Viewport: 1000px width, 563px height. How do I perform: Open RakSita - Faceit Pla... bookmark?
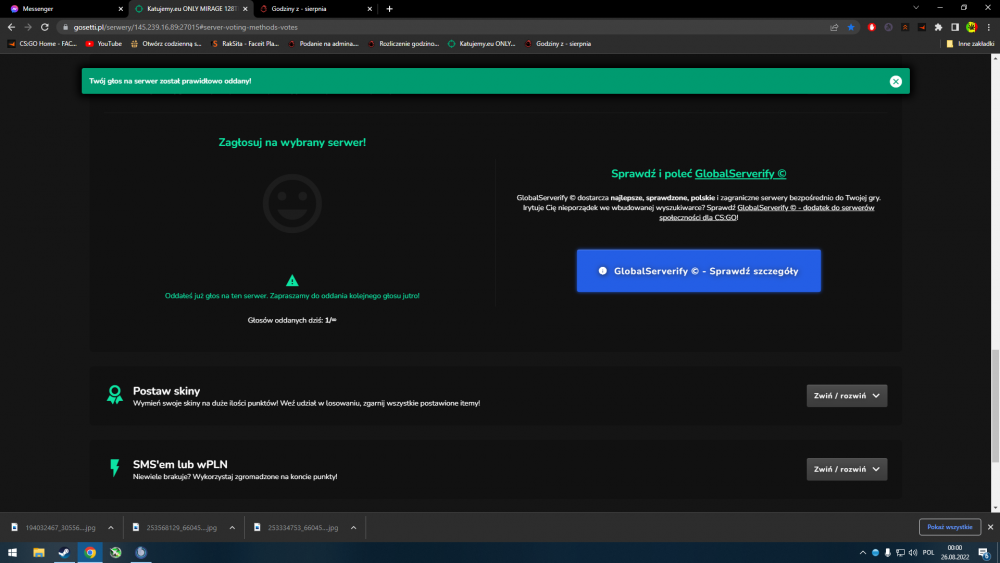coord(245,44)
